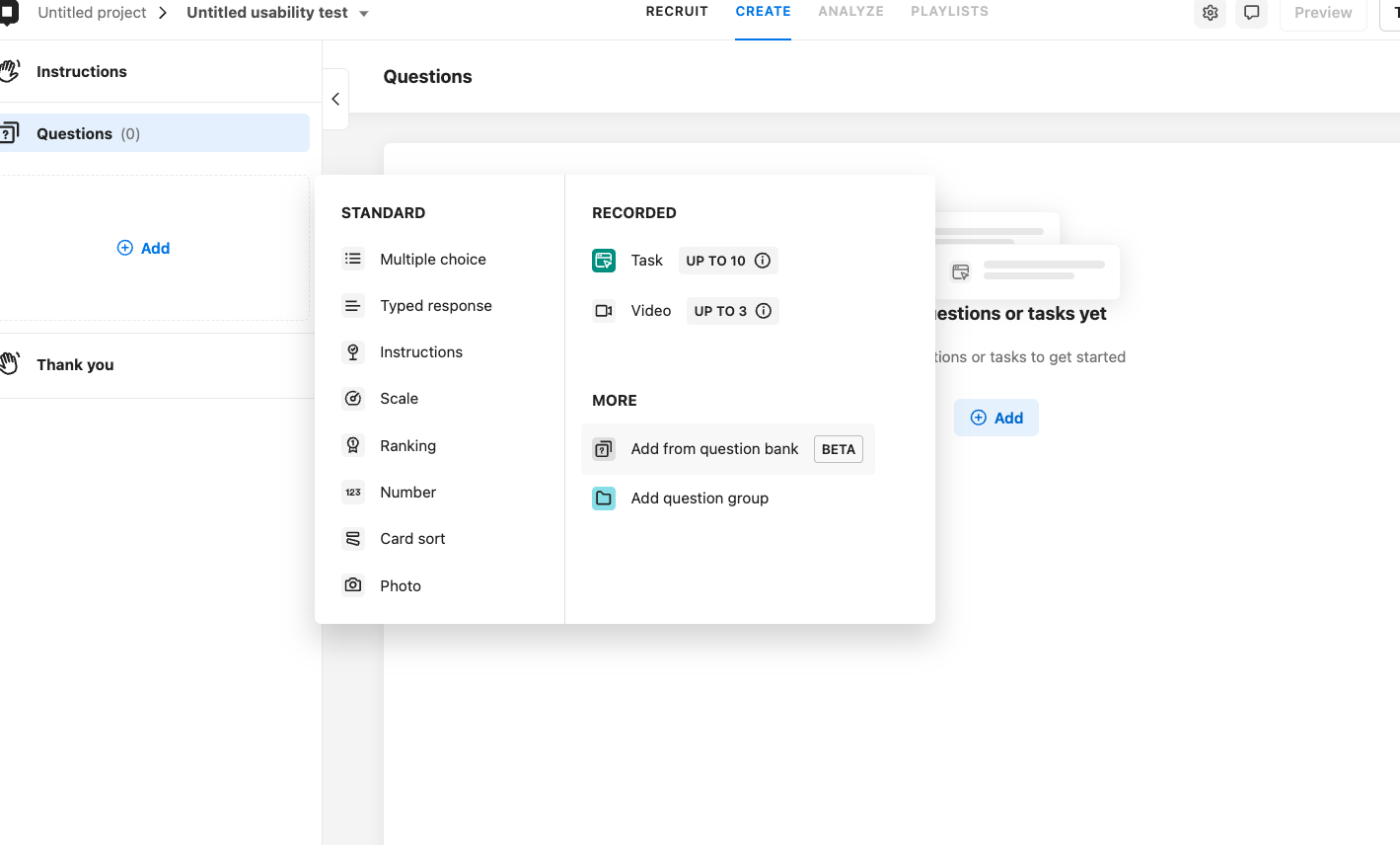Select the Card sort question type
Viewport: 1400px width, 845px height.
pos(411,539)
